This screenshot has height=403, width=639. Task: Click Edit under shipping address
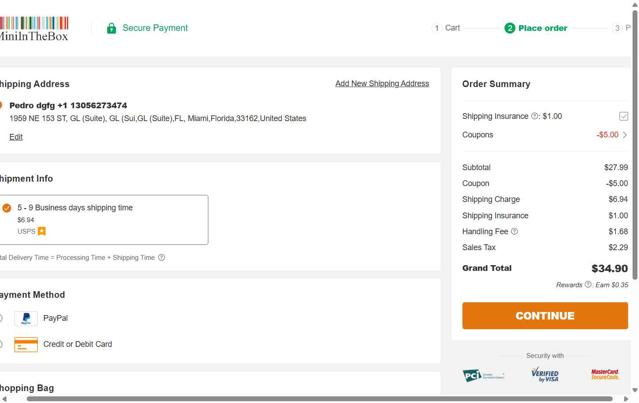pos(16,137)
